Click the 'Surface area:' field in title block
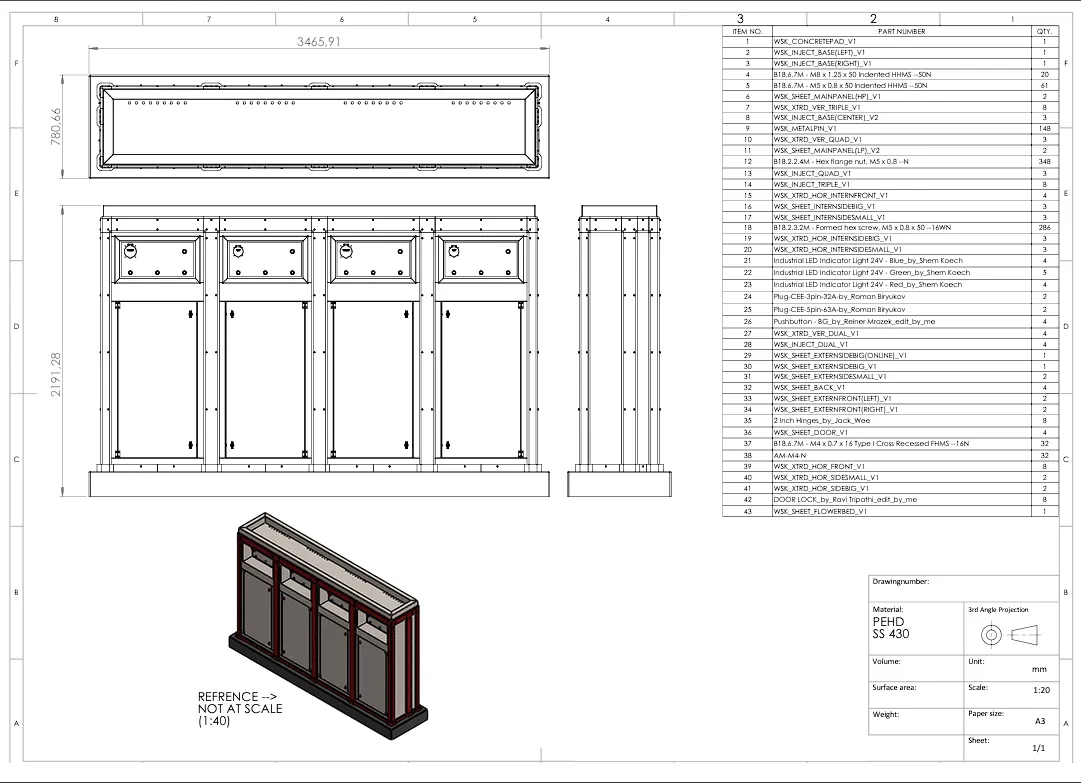Viewport: 1081px width, 783px height. [x=916, y=695]
